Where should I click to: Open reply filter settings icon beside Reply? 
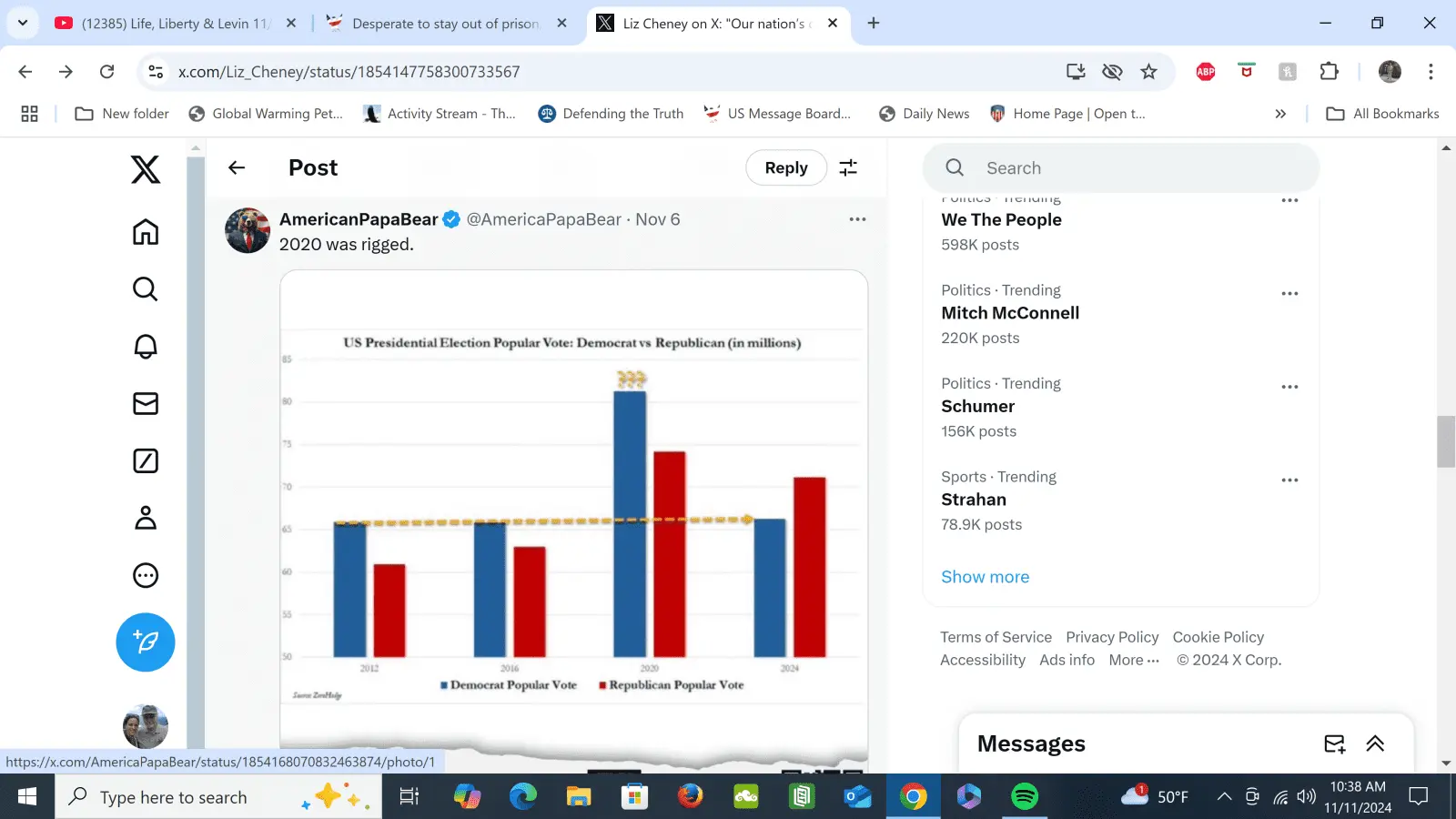tap(848, 167)
